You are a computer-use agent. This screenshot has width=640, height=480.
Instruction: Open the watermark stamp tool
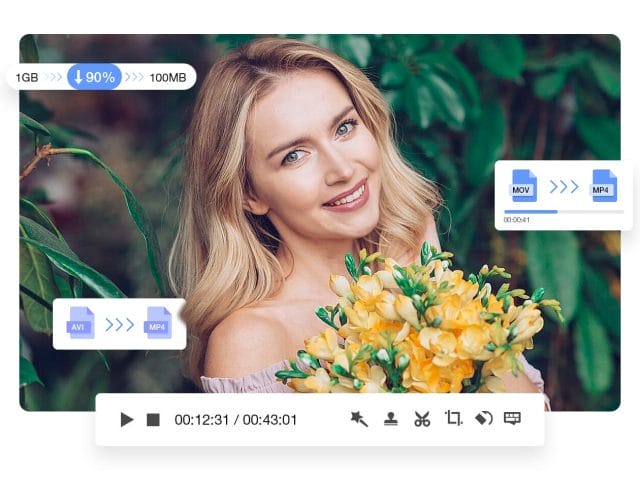coord(391,419)
